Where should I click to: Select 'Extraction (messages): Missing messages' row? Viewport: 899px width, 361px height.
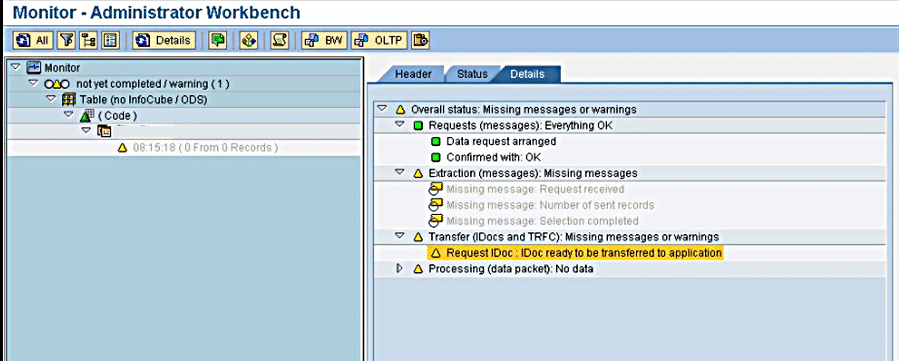tap(533, 173)
